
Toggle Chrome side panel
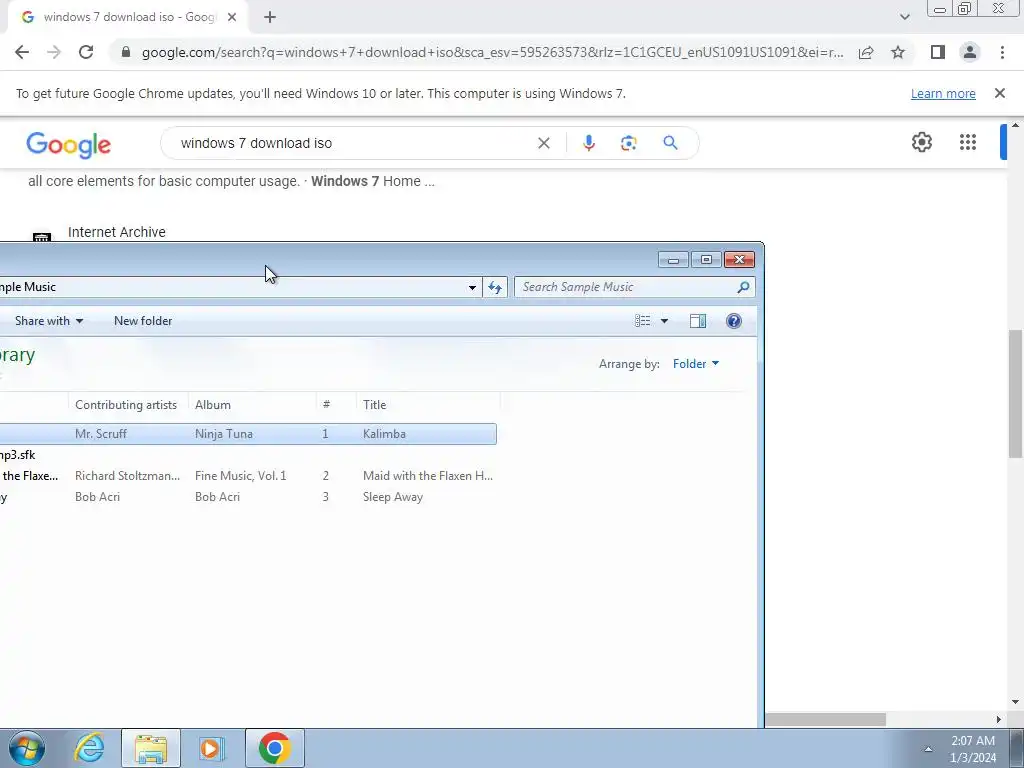[937, 52]
